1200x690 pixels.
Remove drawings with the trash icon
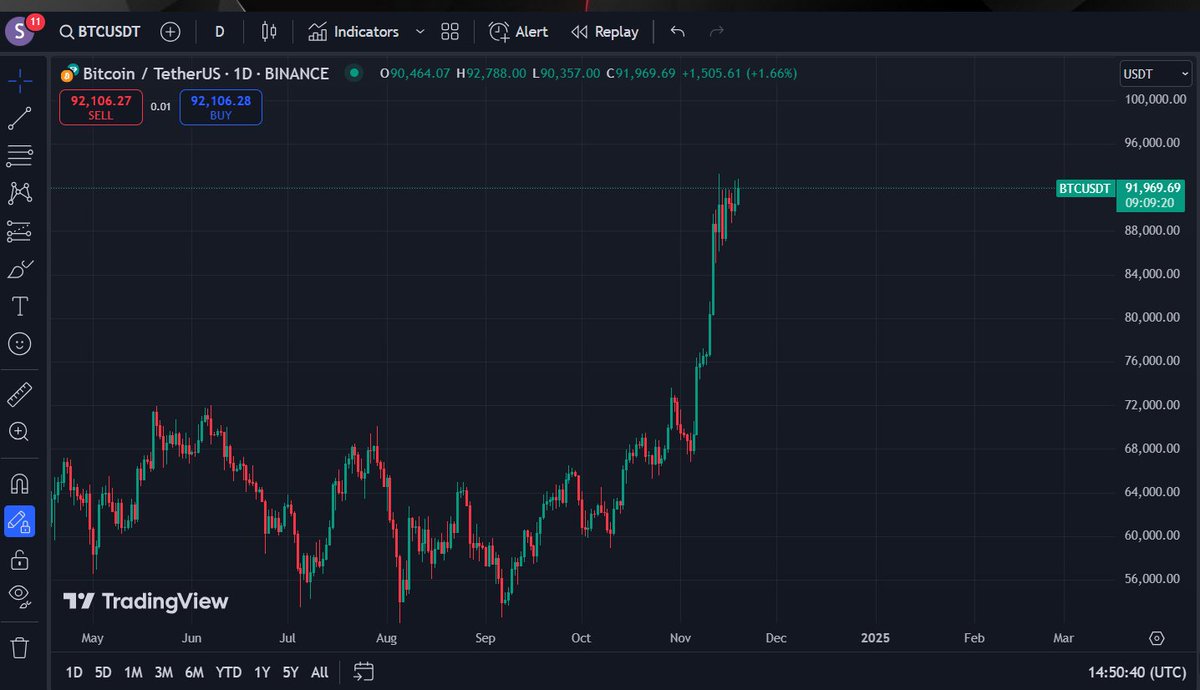tap(20, 647)
